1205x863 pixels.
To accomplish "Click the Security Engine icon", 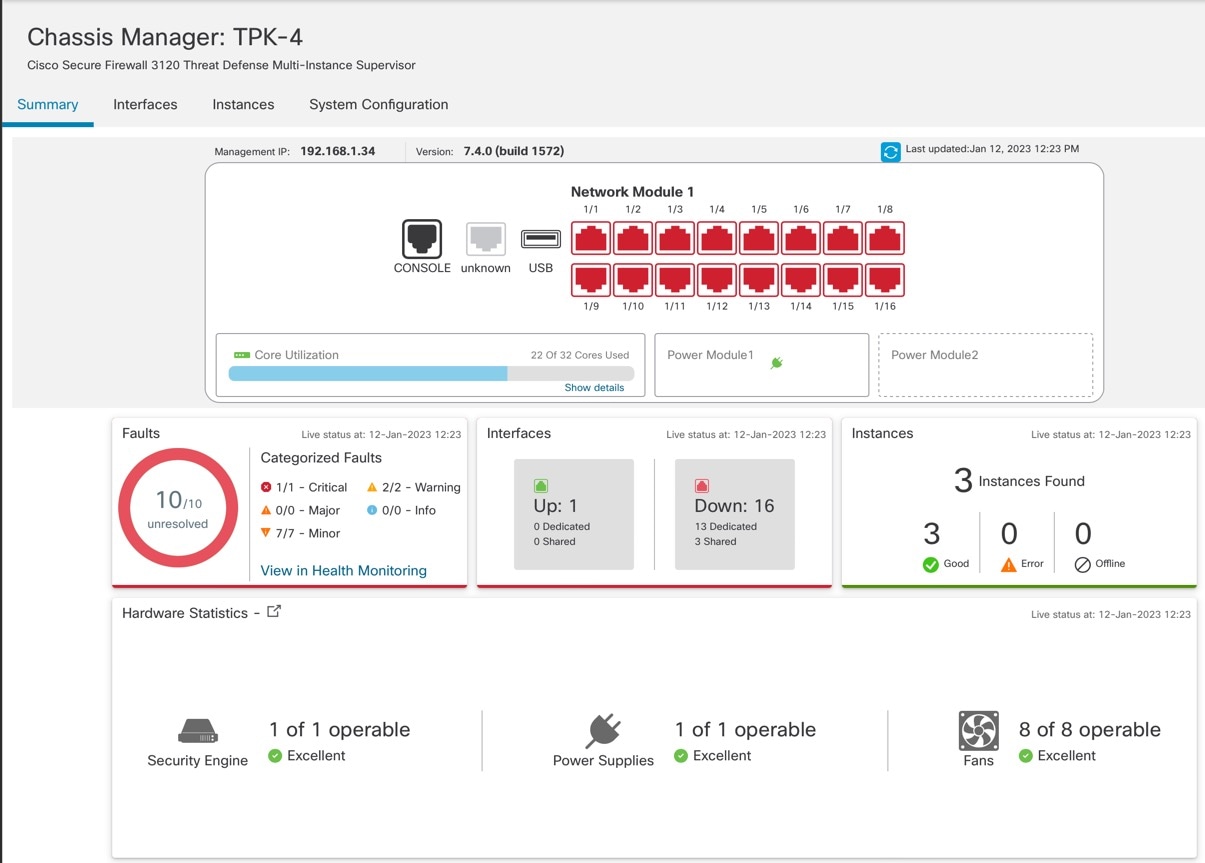I will (197, 731).
